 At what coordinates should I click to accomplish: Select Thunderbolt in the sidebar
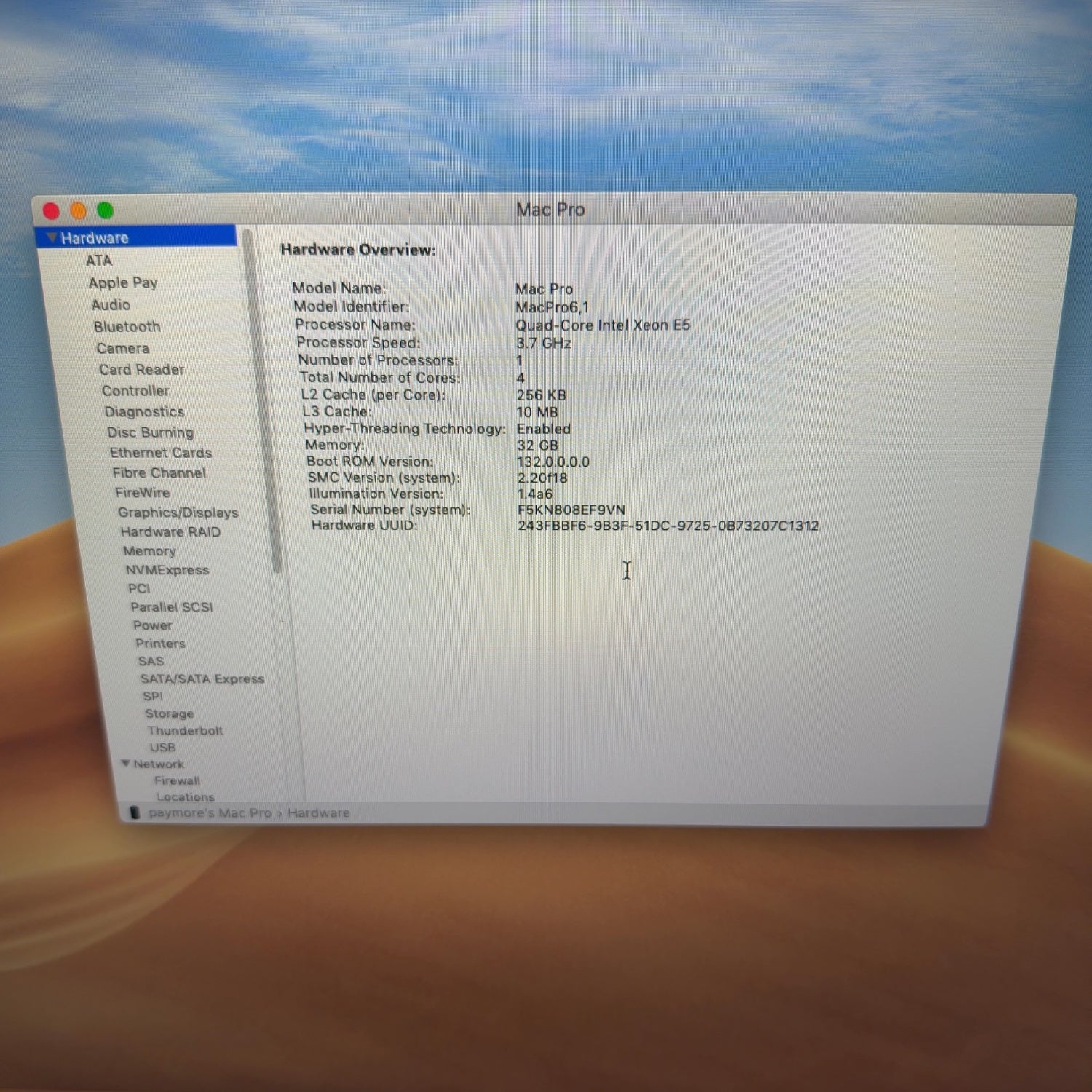coord(185,731)
